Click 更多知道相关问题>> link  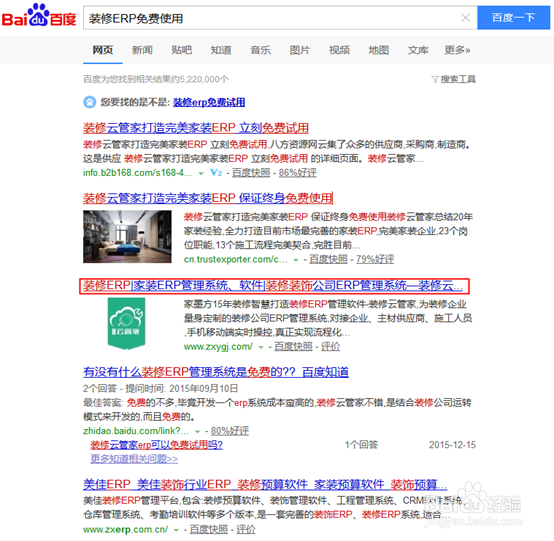pos(134,459)
